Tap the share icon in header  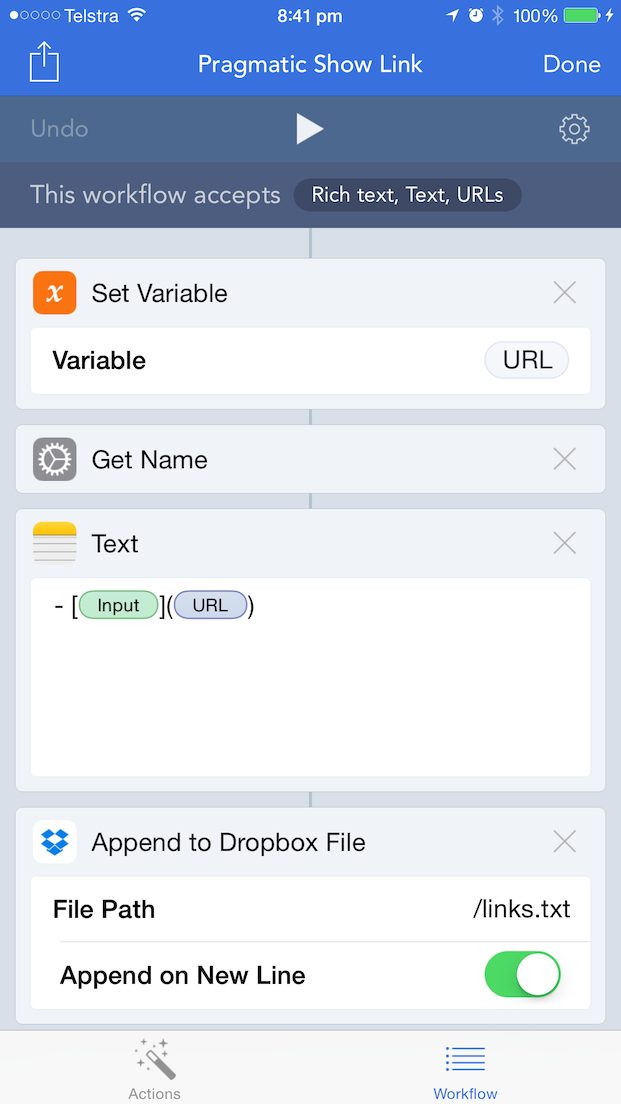44,63
